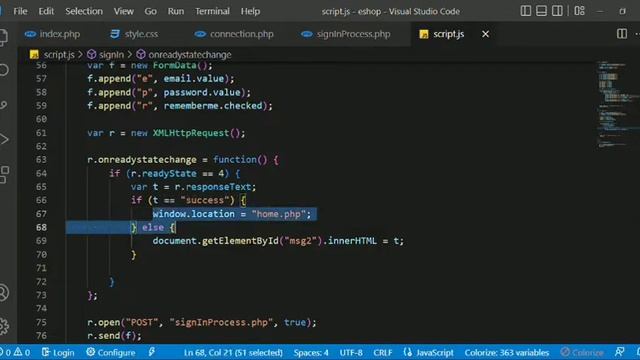640x360 pixels.
Task: Click the XMLHttpRequest text on line 61
Action: [191, 133]
